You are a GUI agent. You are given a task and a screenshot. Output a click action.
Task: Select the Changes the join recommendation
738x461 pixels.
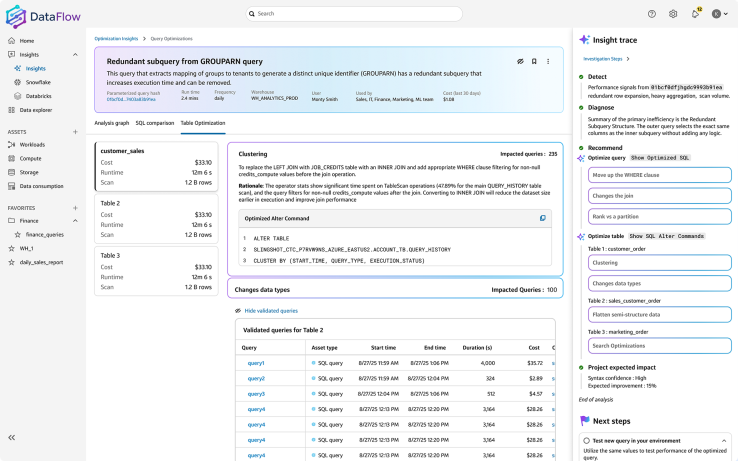pos(659,195)
